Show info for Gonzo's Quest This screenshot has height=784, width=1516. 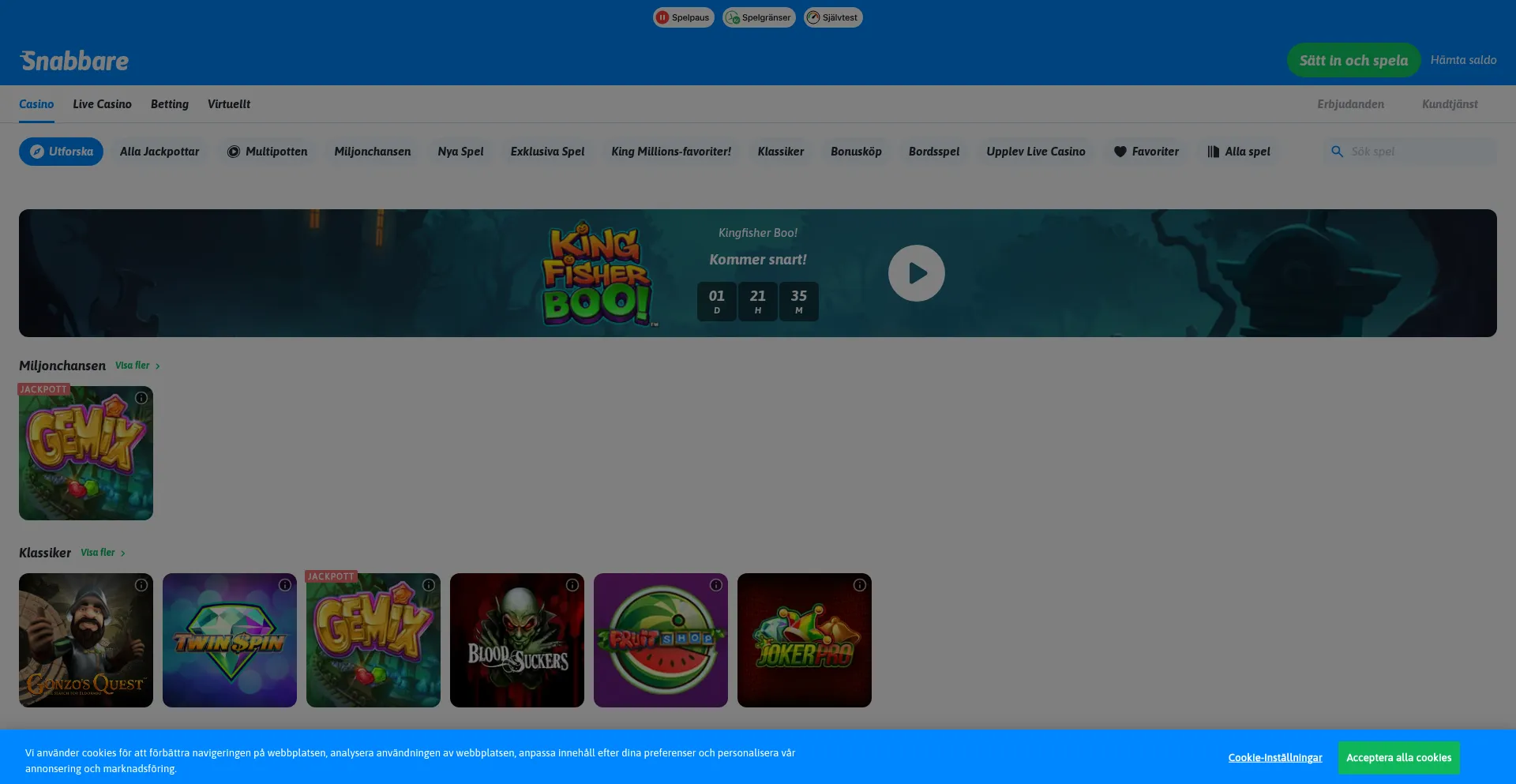(141, 585)
